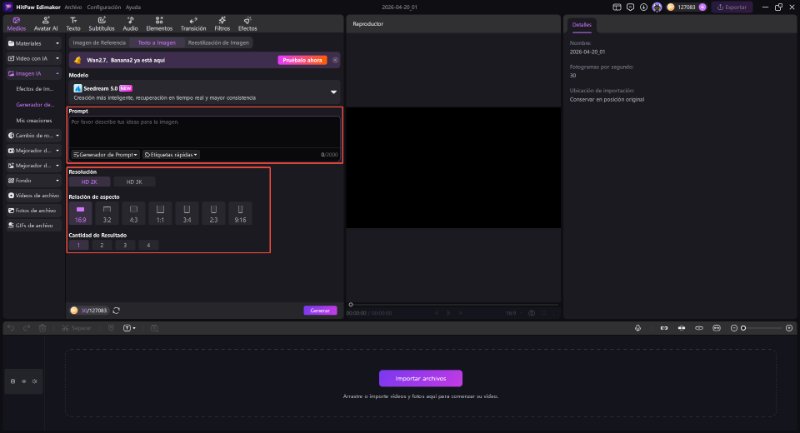Select HD 2K resolution

(x=89, y=182)
